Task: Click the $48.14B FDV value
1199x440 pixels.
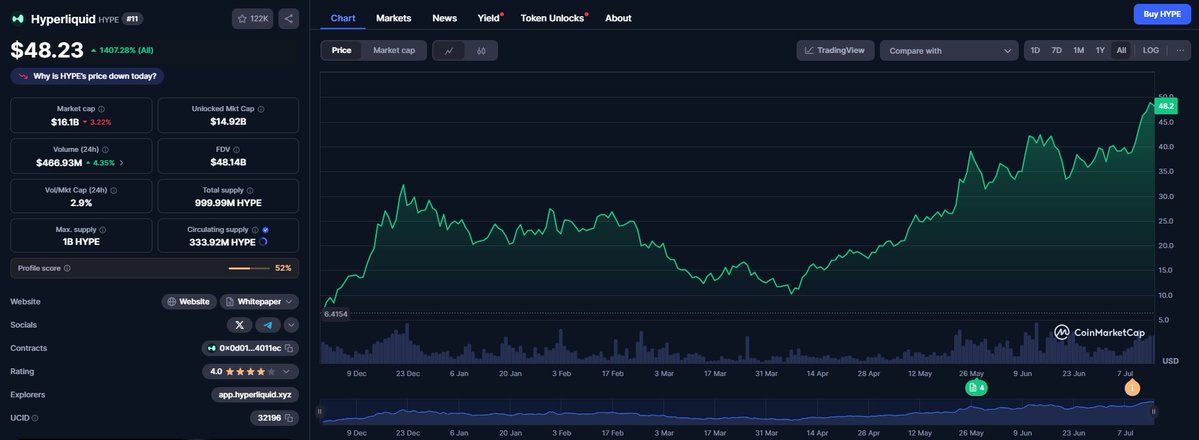Action: pos(228,162)
